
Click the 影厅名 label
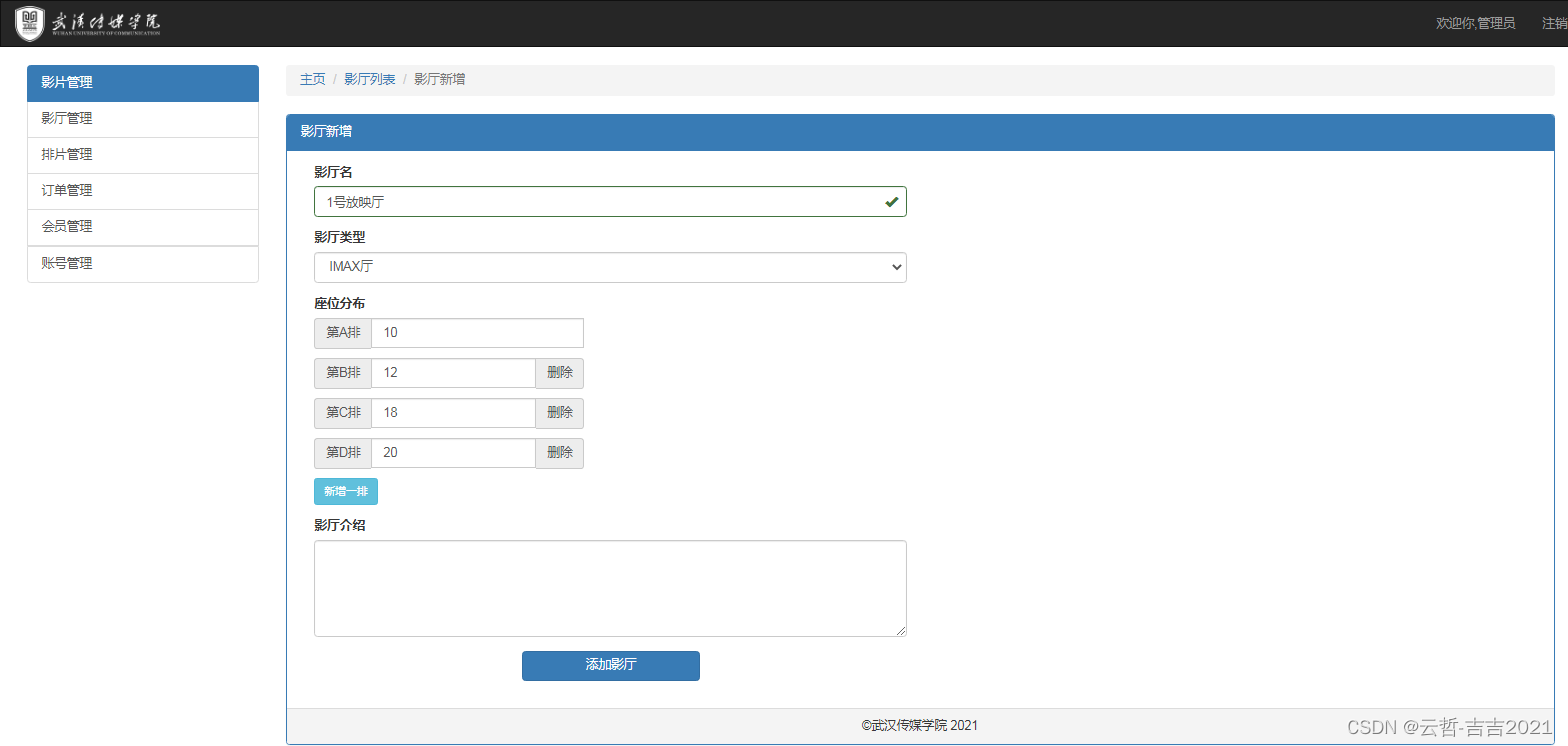(333, 172)
